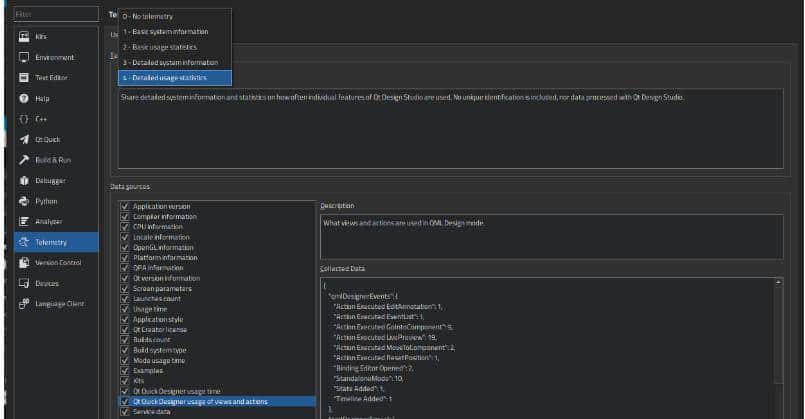Select the 'Qt version information' row
Screen dimensions: 805x419
[x=217, y=278]
